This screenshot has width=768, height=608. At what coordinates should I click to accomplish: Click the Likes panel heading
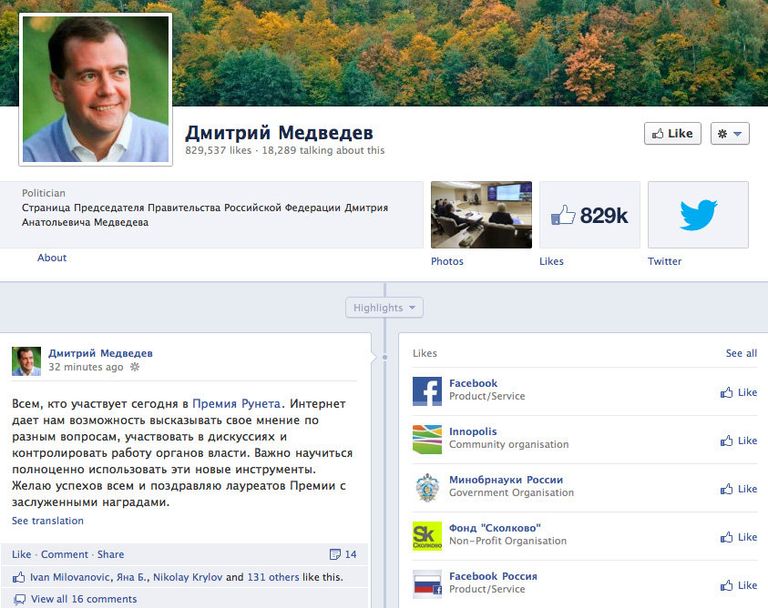click(x=425, y=353)
